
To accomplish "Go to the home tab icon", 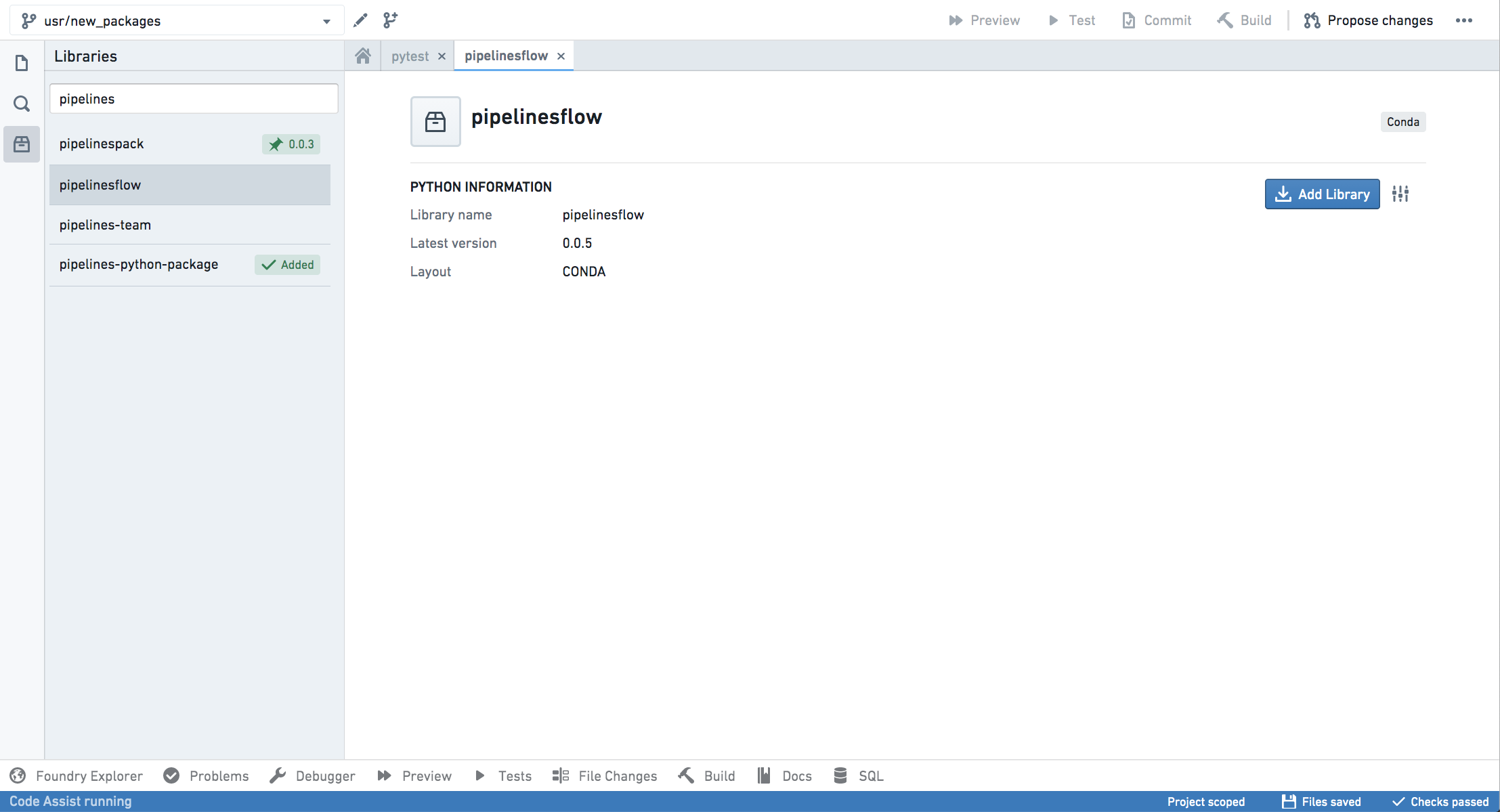I will [x=363, y=56].
